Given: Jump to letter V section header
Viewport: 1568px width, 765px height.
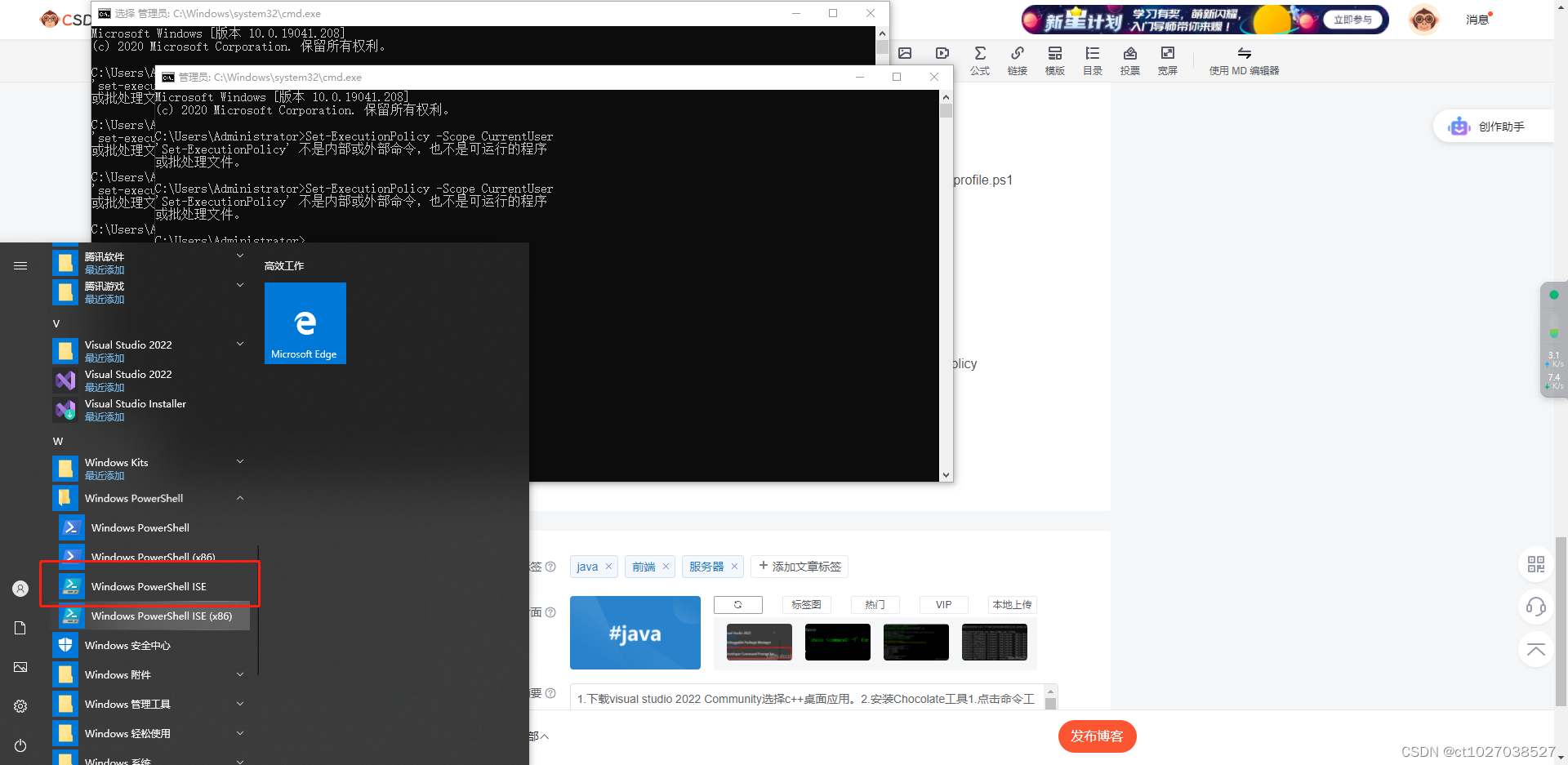Looking at the screenshot, I should 56,323.
